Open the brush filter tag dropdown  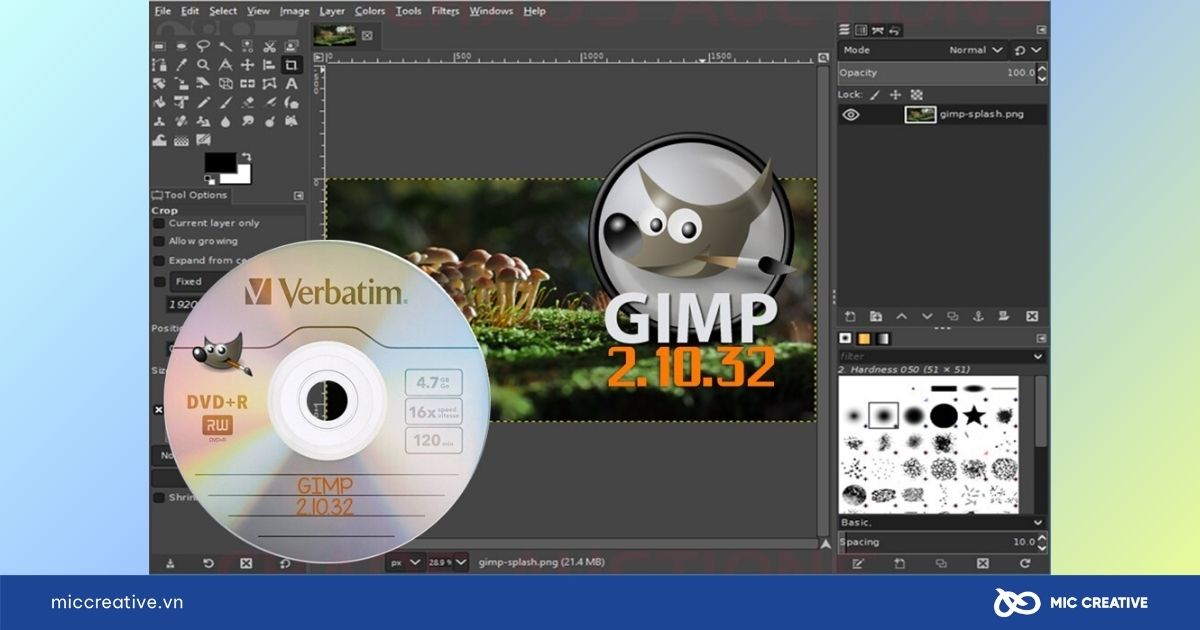(1038, 356)
